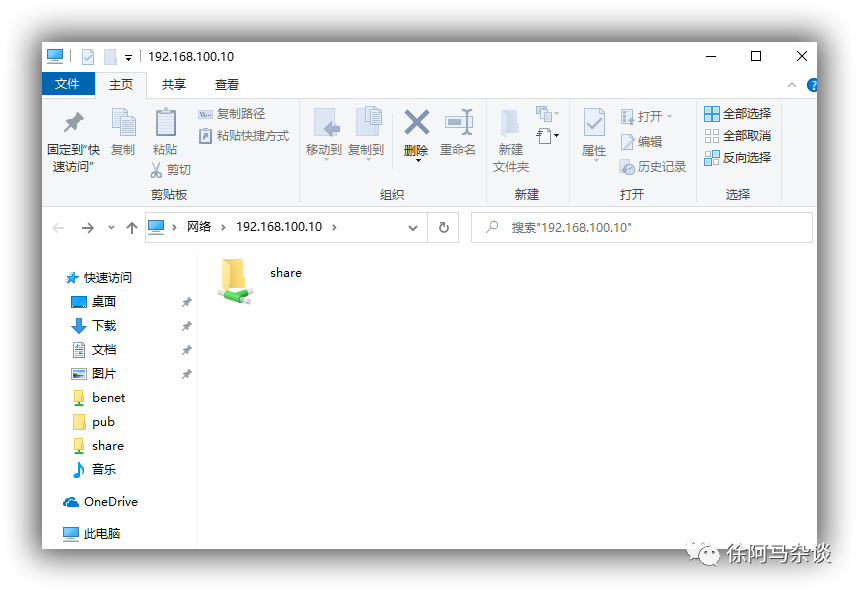Click the title bar computer system icon

(x=55, y=56)
